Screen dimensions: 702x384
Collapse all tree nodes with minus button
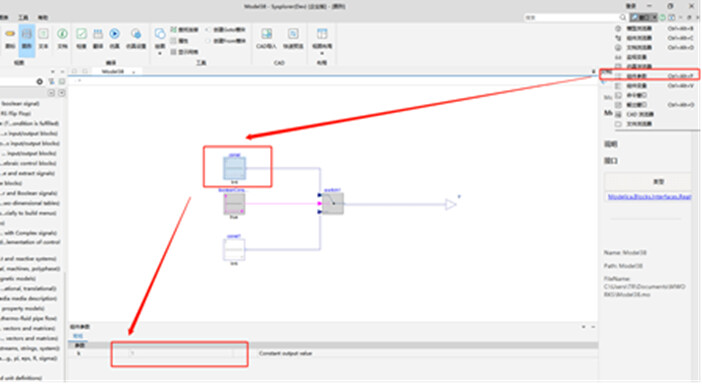[51, 93]
